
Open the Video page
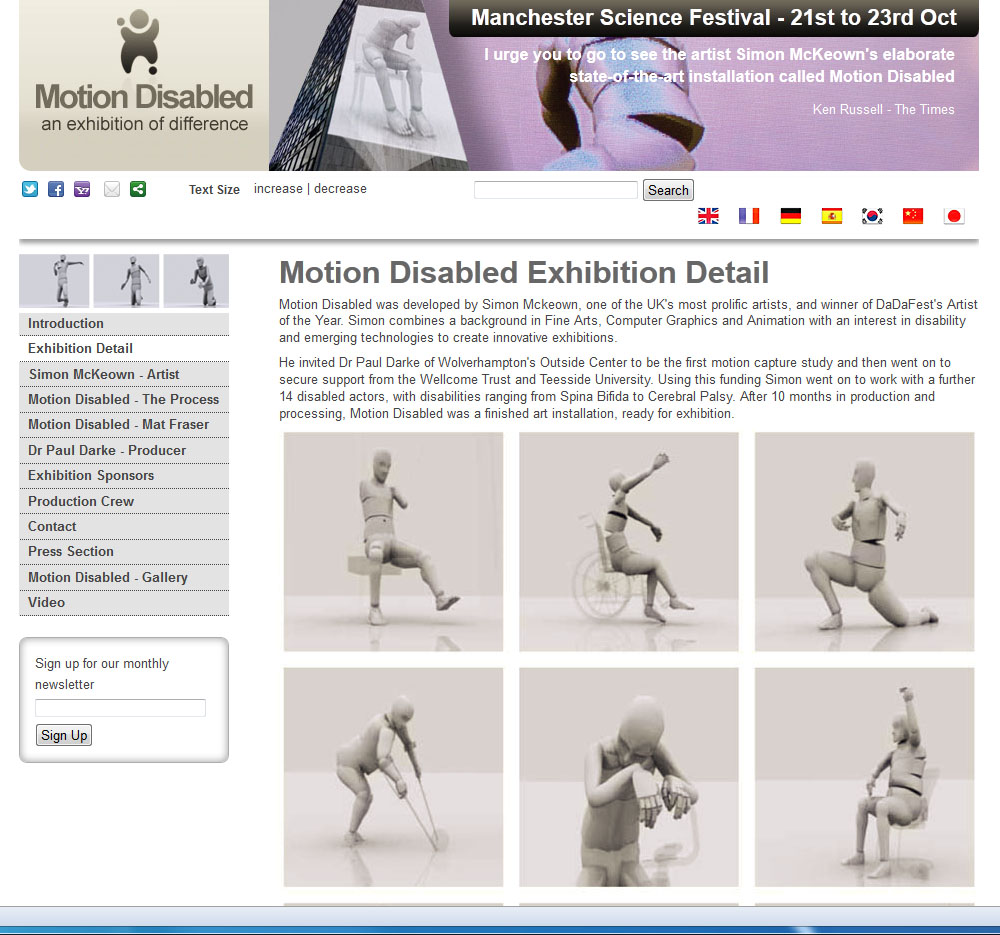(x=124, y=602)
